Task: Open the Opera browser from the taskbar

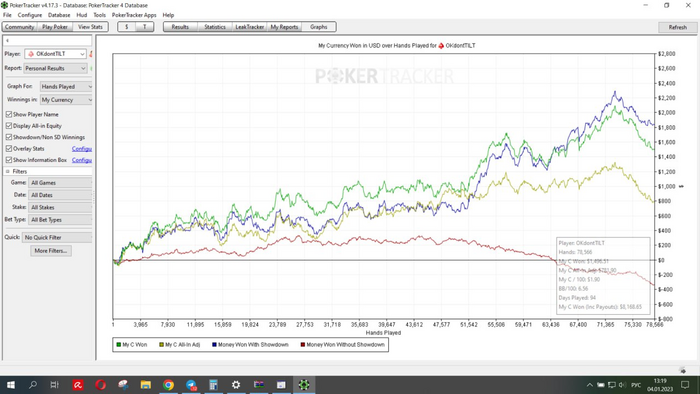Action: (x=100, y=385)
